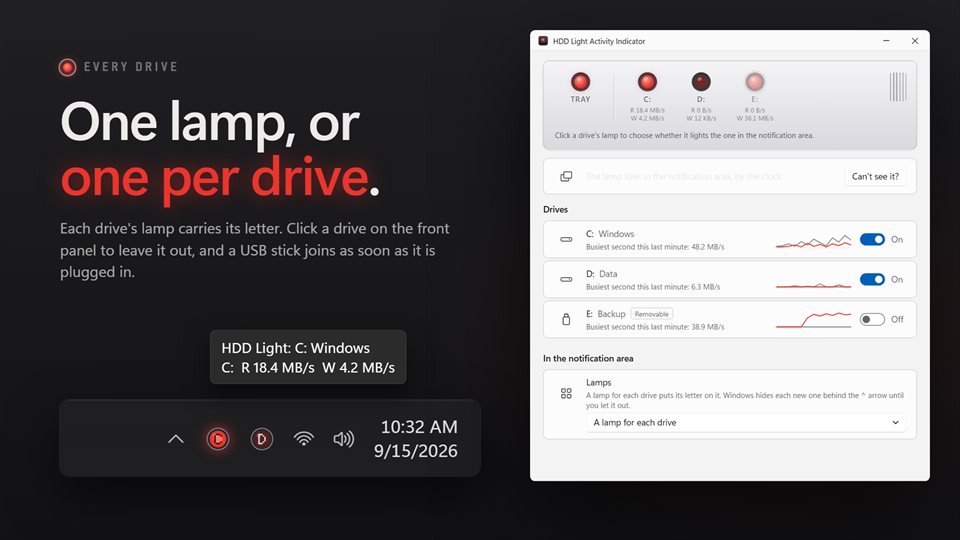The image size is (960, 540).
Task: Click the "W 36.1 MB/s" reading under the E: lamp
Action: click(755, 118)
